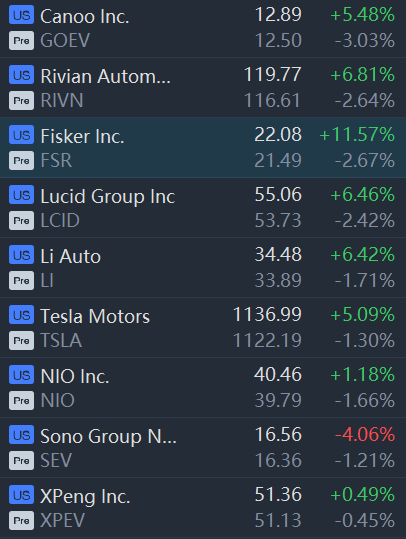The image size is (406, 539).
Task: Click NIO pre-market price 39.79
Action: (x=278, y=400)
